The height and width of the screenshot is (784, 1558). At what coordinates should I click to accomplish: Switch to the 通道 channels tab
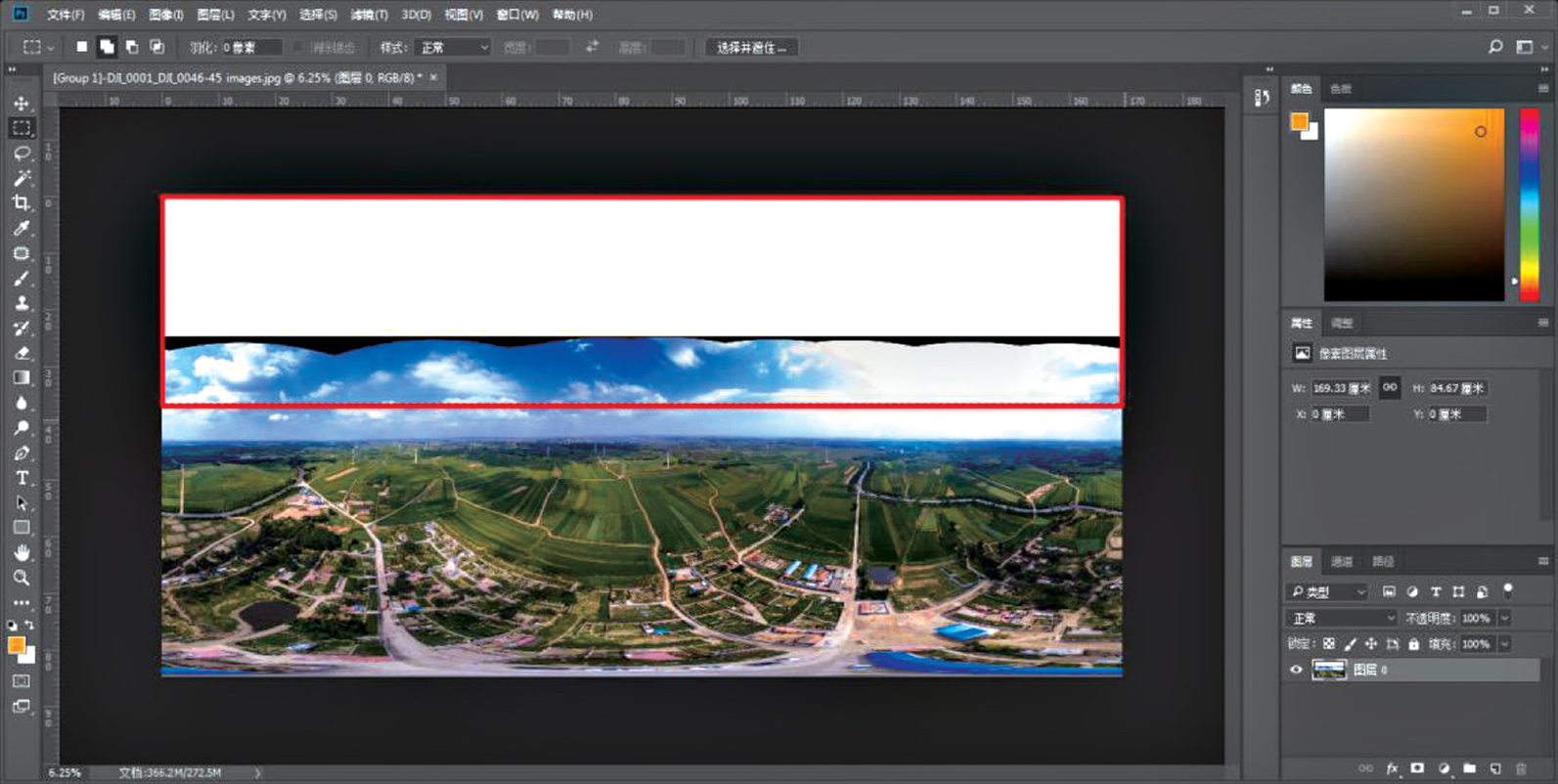point(1342,561)
